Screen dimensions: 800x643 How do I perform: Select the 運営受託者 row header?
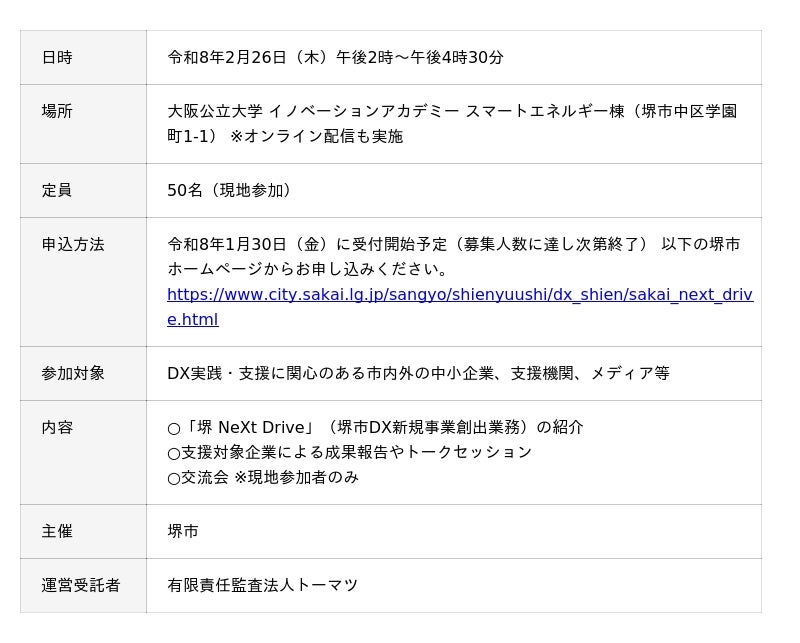point(81,585)
